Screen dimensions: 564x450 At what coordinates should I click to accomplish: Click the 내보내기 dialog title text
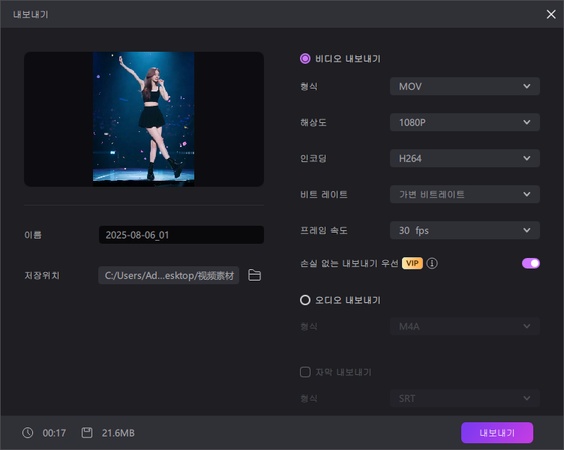(x=31, y=14)
